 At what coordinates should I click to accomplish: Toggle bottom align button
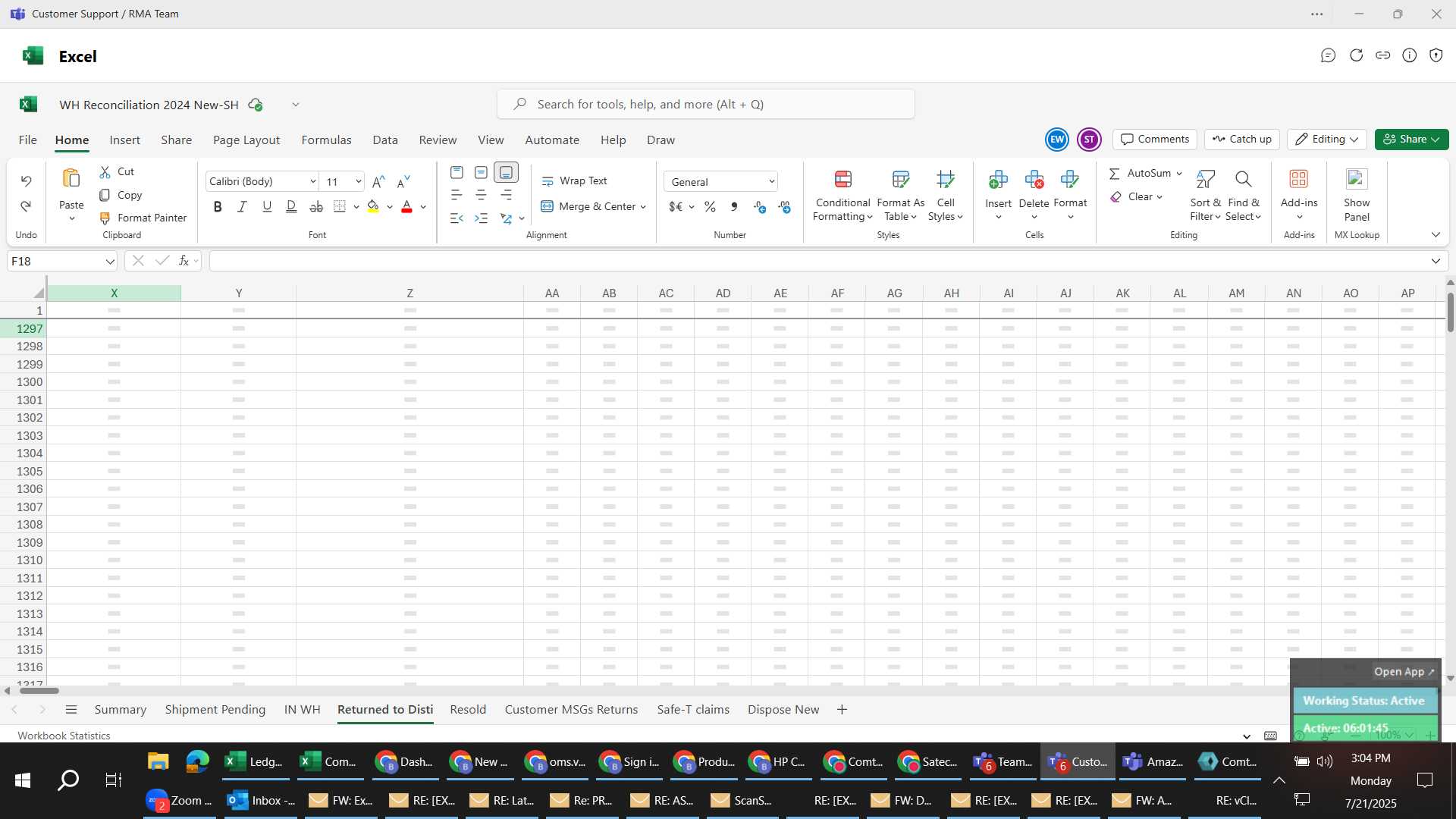(506, 172)
